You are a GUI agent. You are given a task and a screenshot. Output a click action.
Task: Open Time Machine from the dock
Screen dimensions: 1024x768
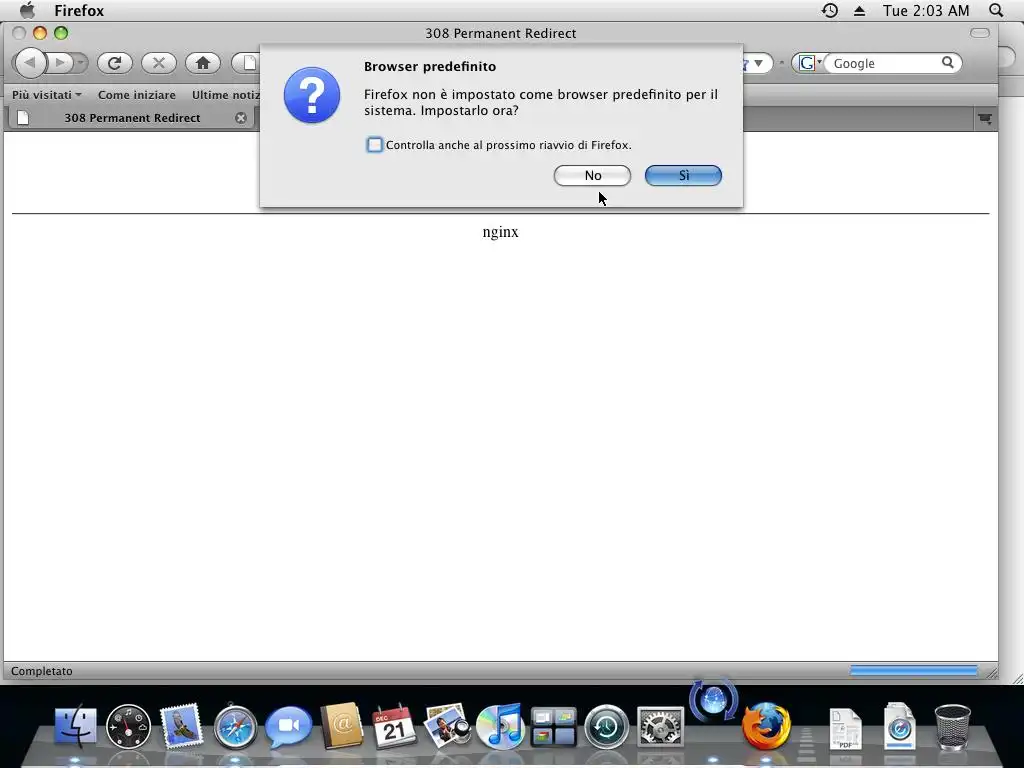coord(606,726)
